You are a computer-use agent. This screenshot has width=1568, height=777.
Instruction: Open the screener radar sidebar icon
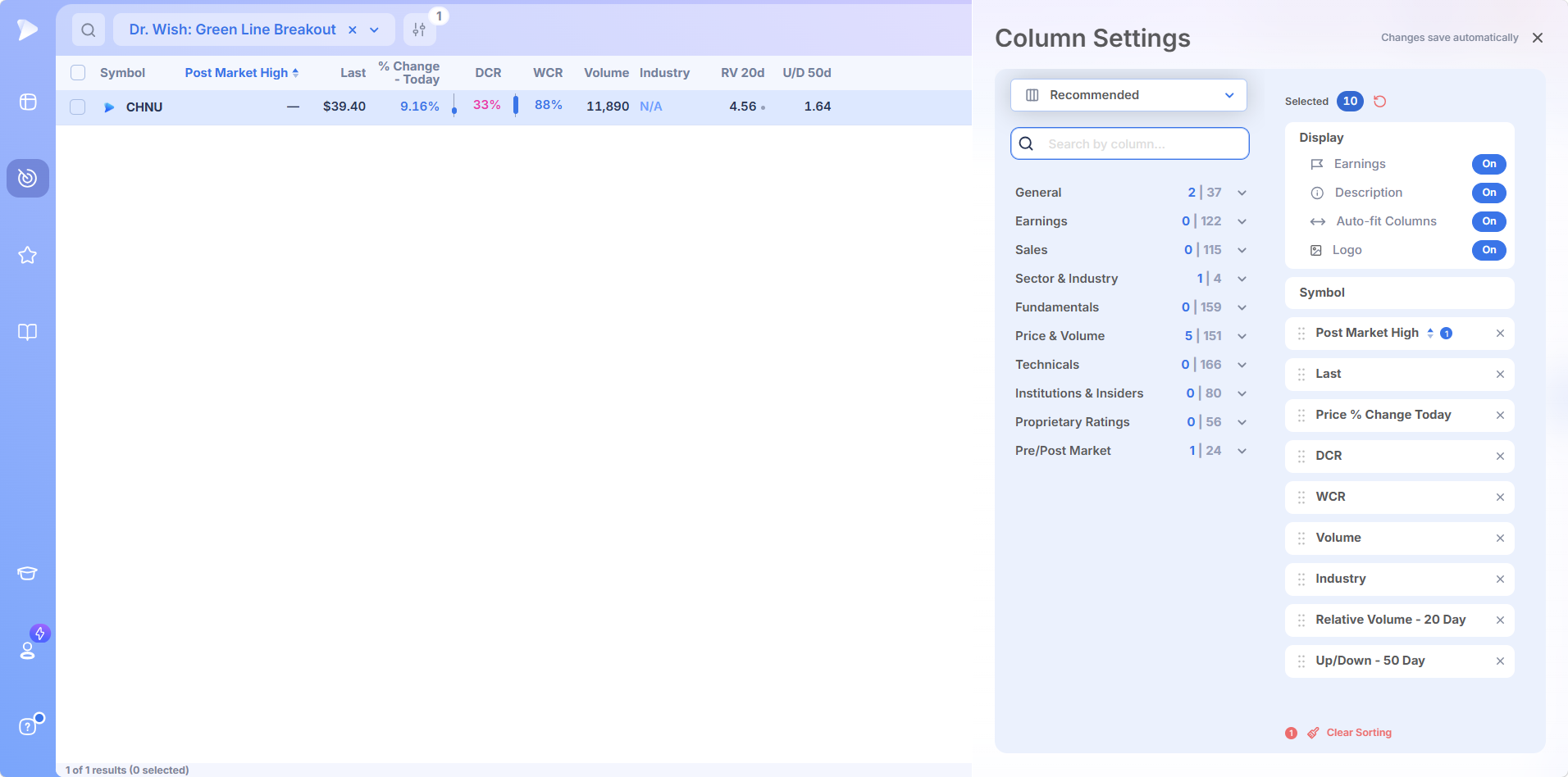tap(28, 178)
